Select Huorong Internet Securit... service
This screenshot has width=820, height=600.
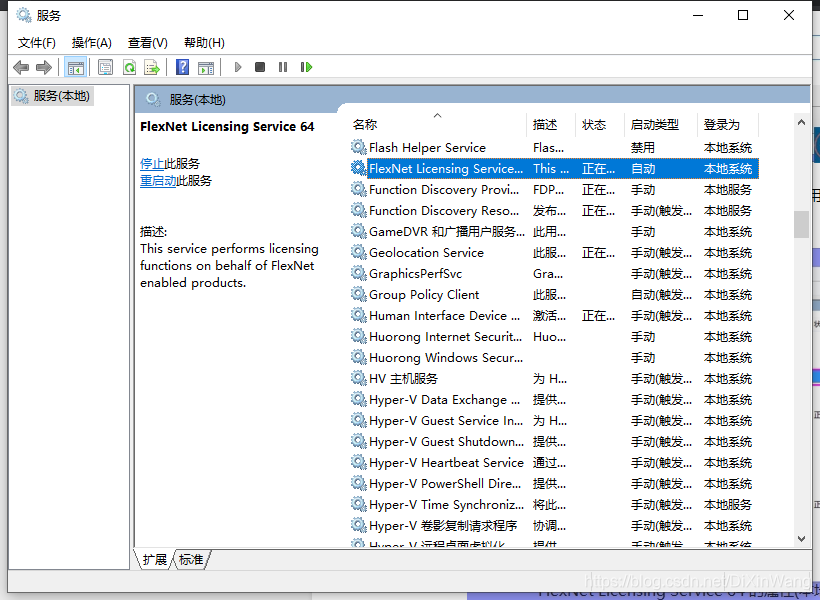[x=554, y=336]
